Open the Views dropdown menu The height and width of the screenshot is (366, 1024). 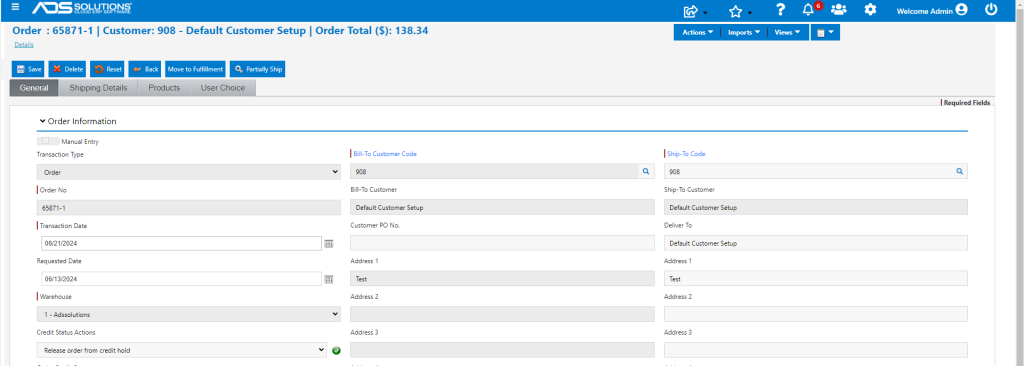click(788, 33)
